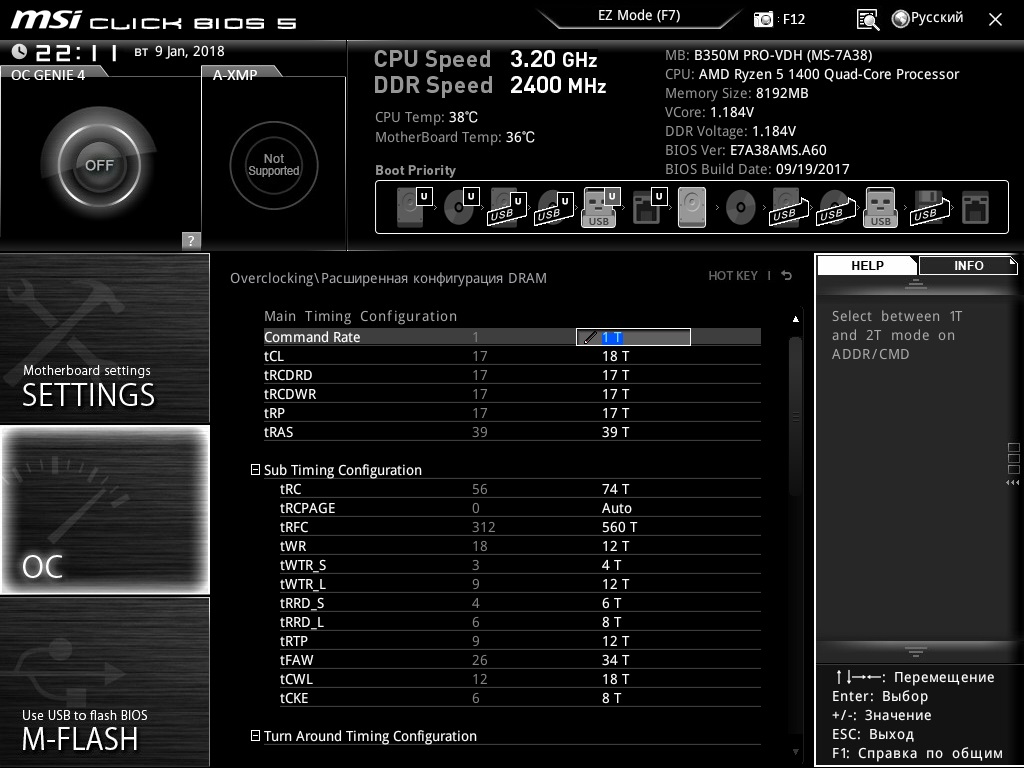Click the OC GENIE 4 tab label

(x=48, y=75)
